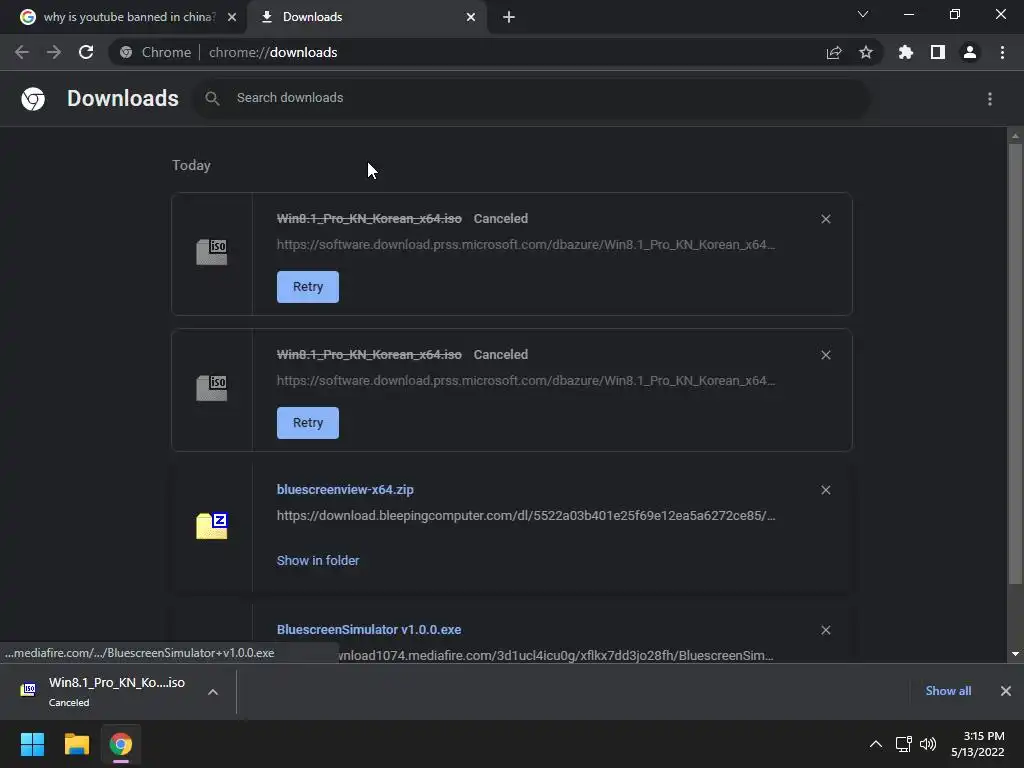Open the tab search dropdown arrow
1024x768 pixels.
coord(863,14)
